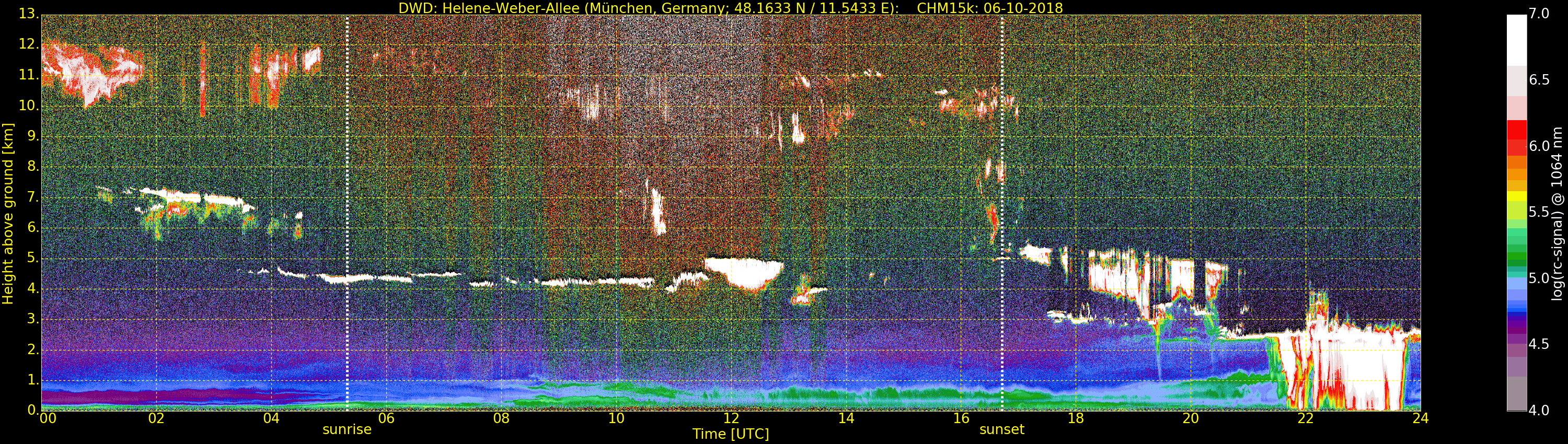1568x444 pixels.
Task: Click the time axis tick '20'
Action: 1191,418
